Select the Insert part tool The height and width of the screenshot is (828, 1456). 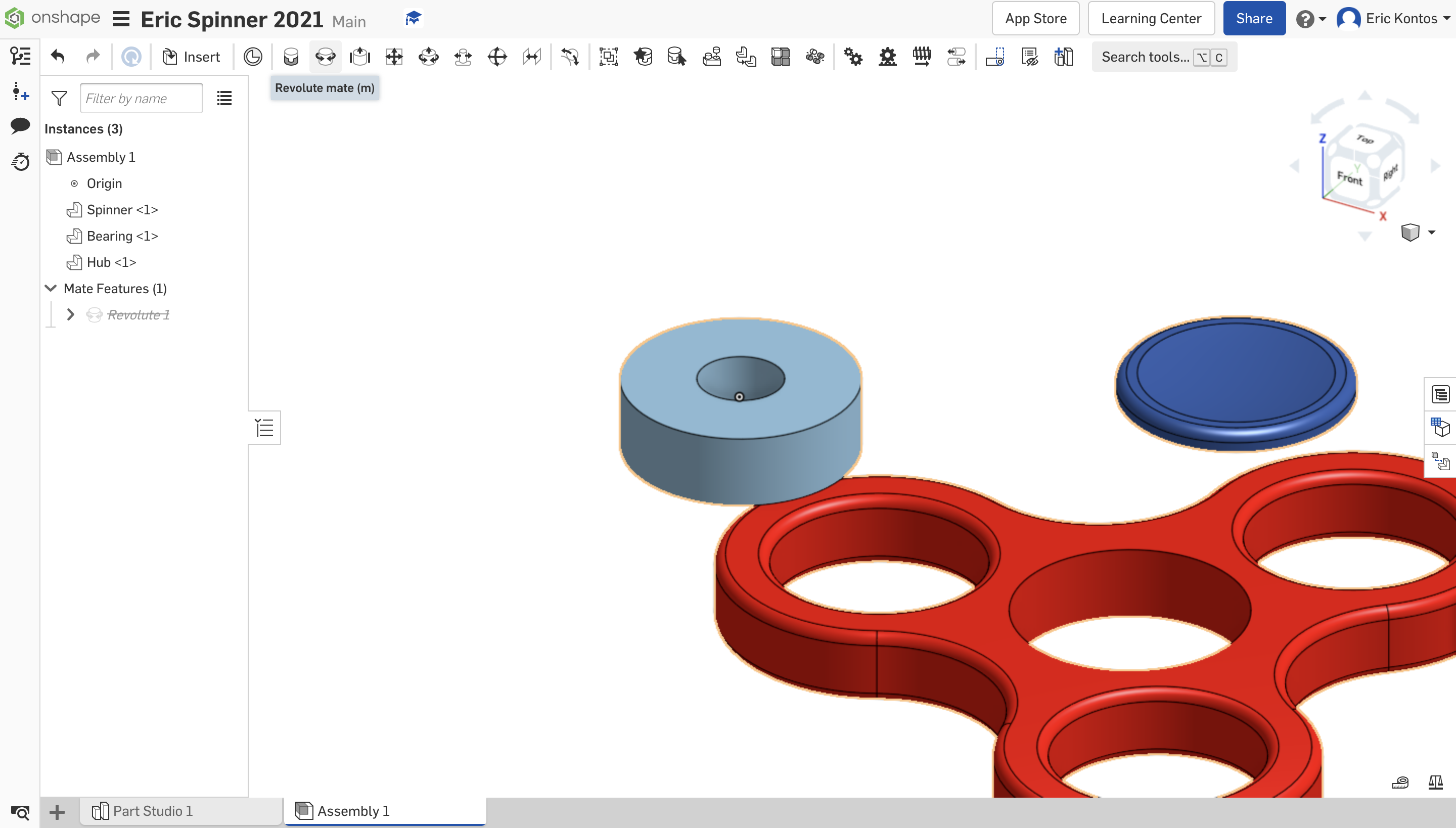(191, 57)
